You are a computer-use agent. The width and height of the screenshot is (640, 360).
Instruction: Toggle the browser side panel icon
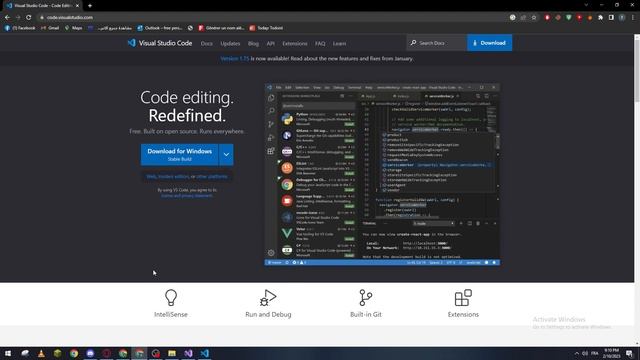tap(611, 18)
